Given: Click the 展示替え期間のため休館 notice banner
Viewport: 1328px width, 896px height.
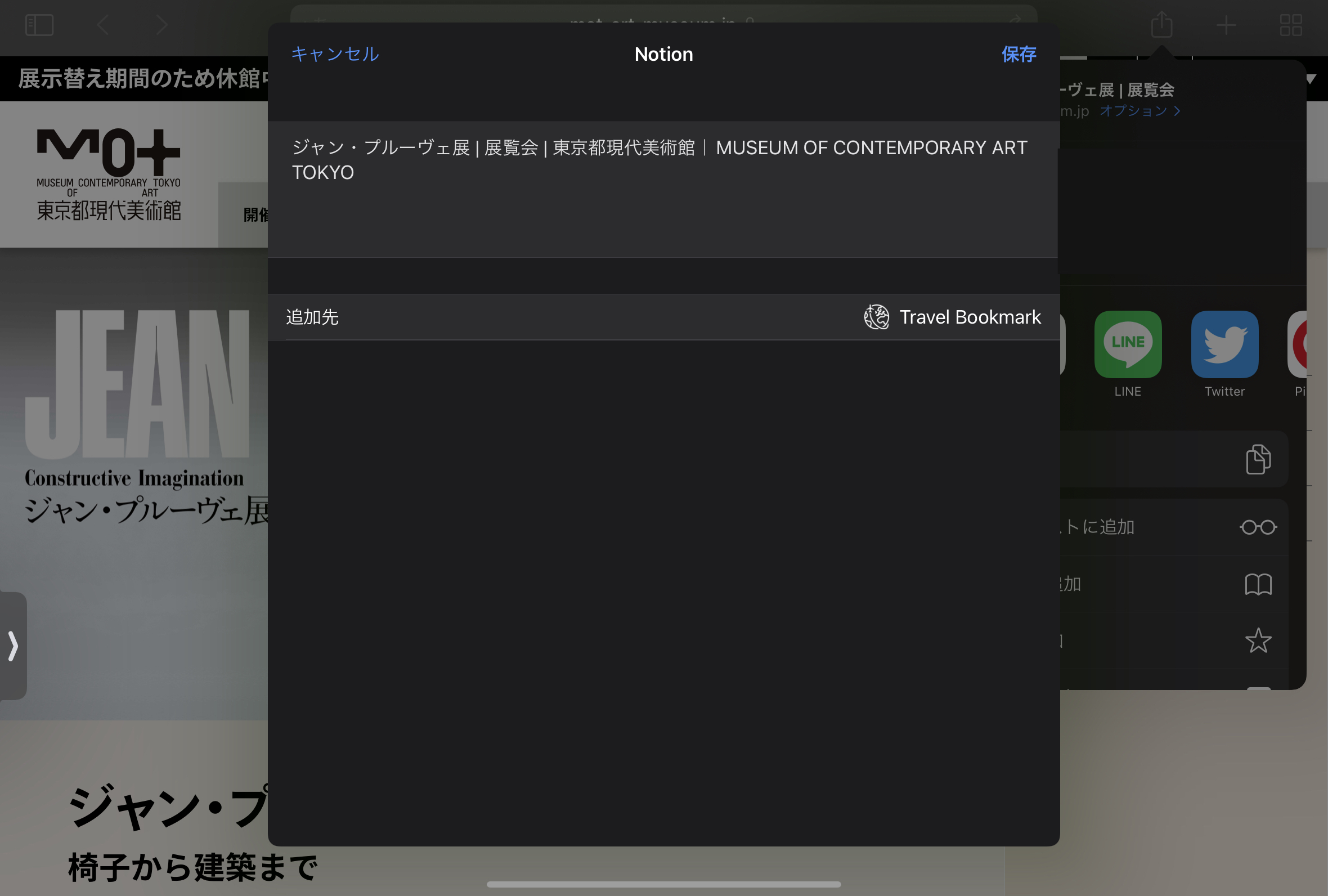Looking at the screenshot, I should (134, 79).
